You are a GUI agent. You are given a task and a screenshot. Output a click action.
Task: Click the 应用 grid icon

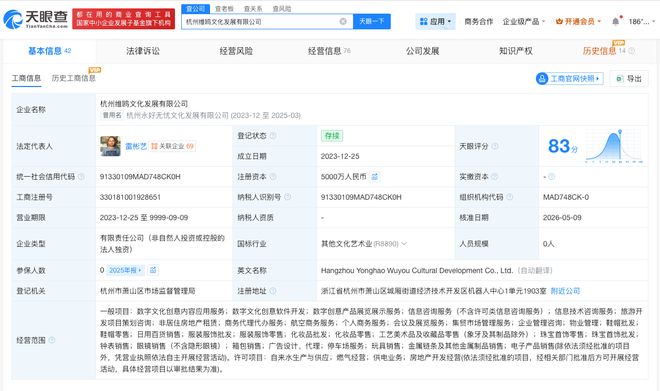[423, 21]
